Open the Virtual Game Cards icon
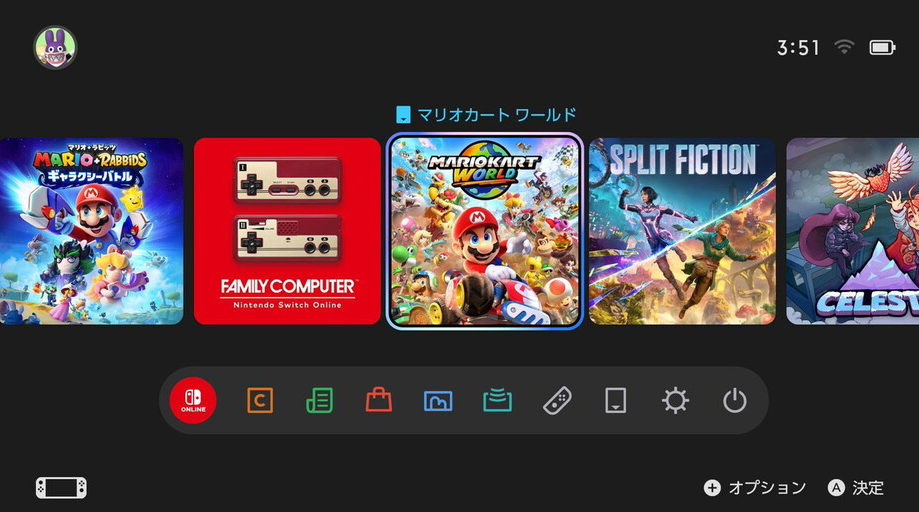Viewport: 919px width, 512px height. pyautogui.click(x=615, y=401)
